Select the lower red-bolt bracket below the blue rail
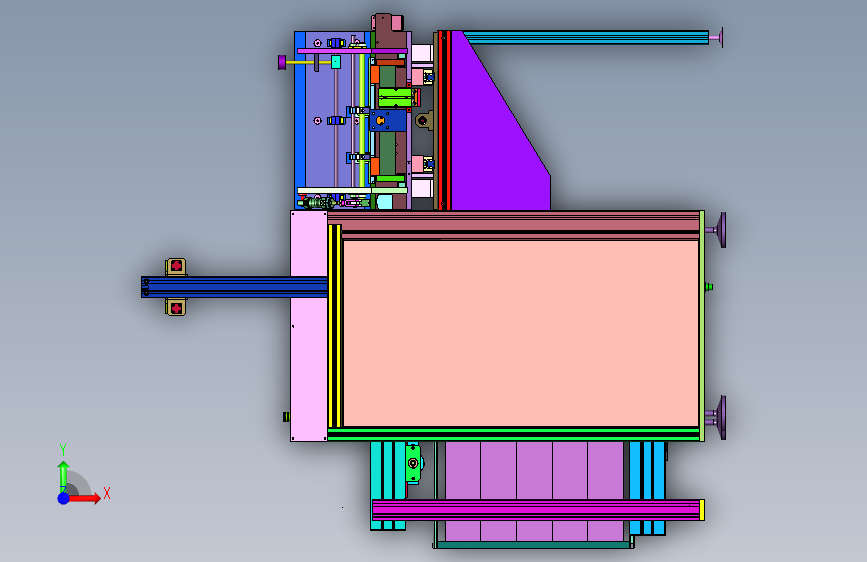This screenshot has width=867, height=562. point(176,308)
